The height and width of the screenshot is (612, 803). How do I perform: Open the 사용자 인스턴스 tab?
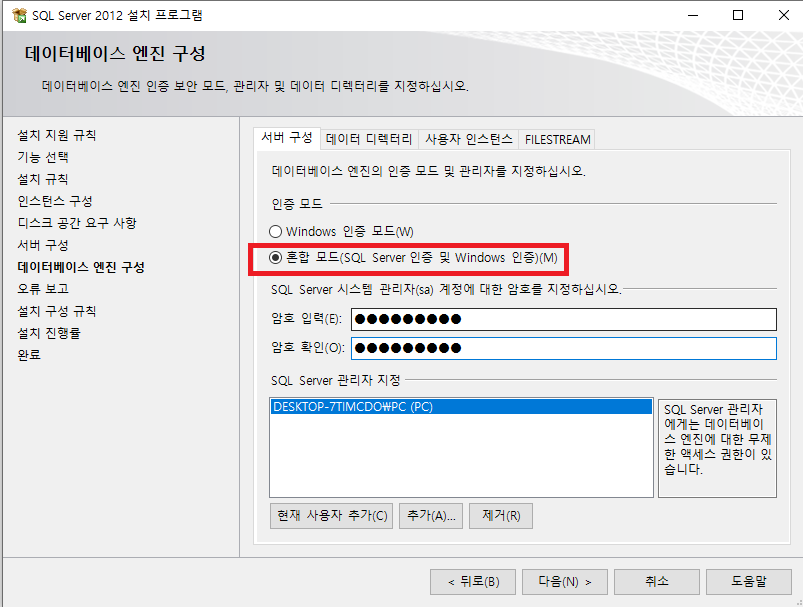pos(469,139)
